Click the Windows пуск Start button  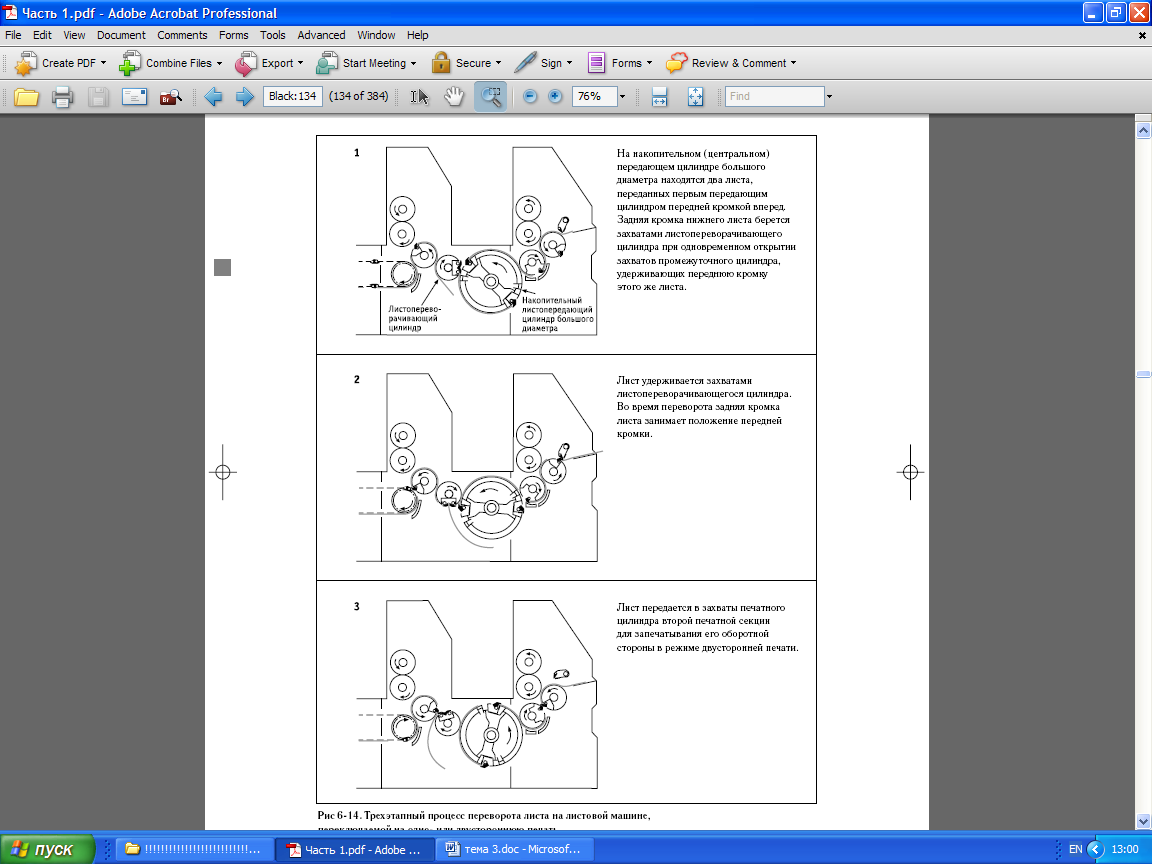pyautogui.click(x=48, y=849)
